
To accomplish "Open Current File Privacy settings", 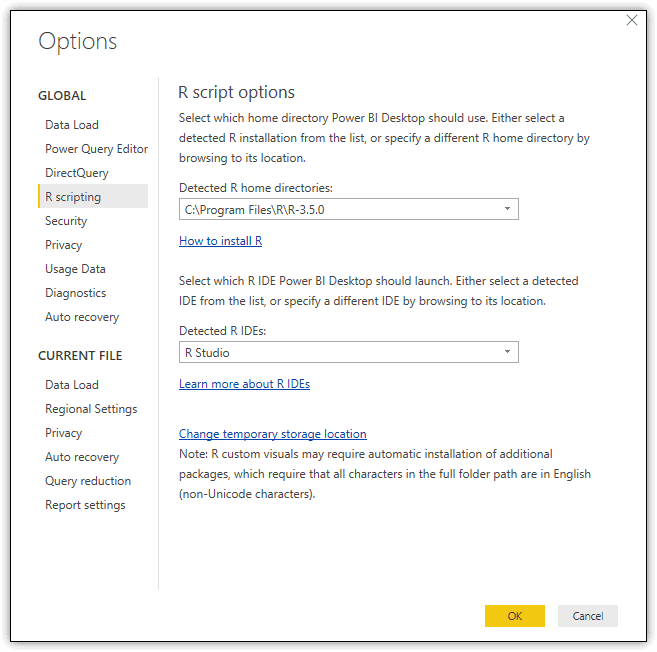I will point(63,432).
